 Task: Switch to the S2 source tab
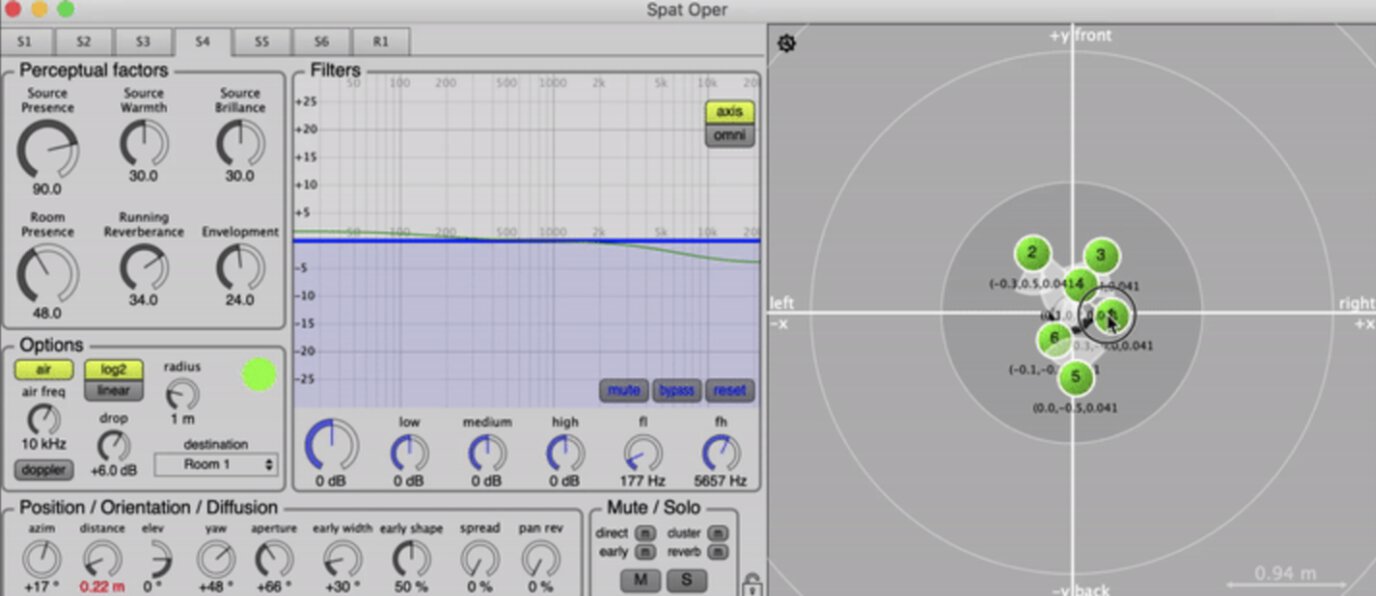(84, 42)
